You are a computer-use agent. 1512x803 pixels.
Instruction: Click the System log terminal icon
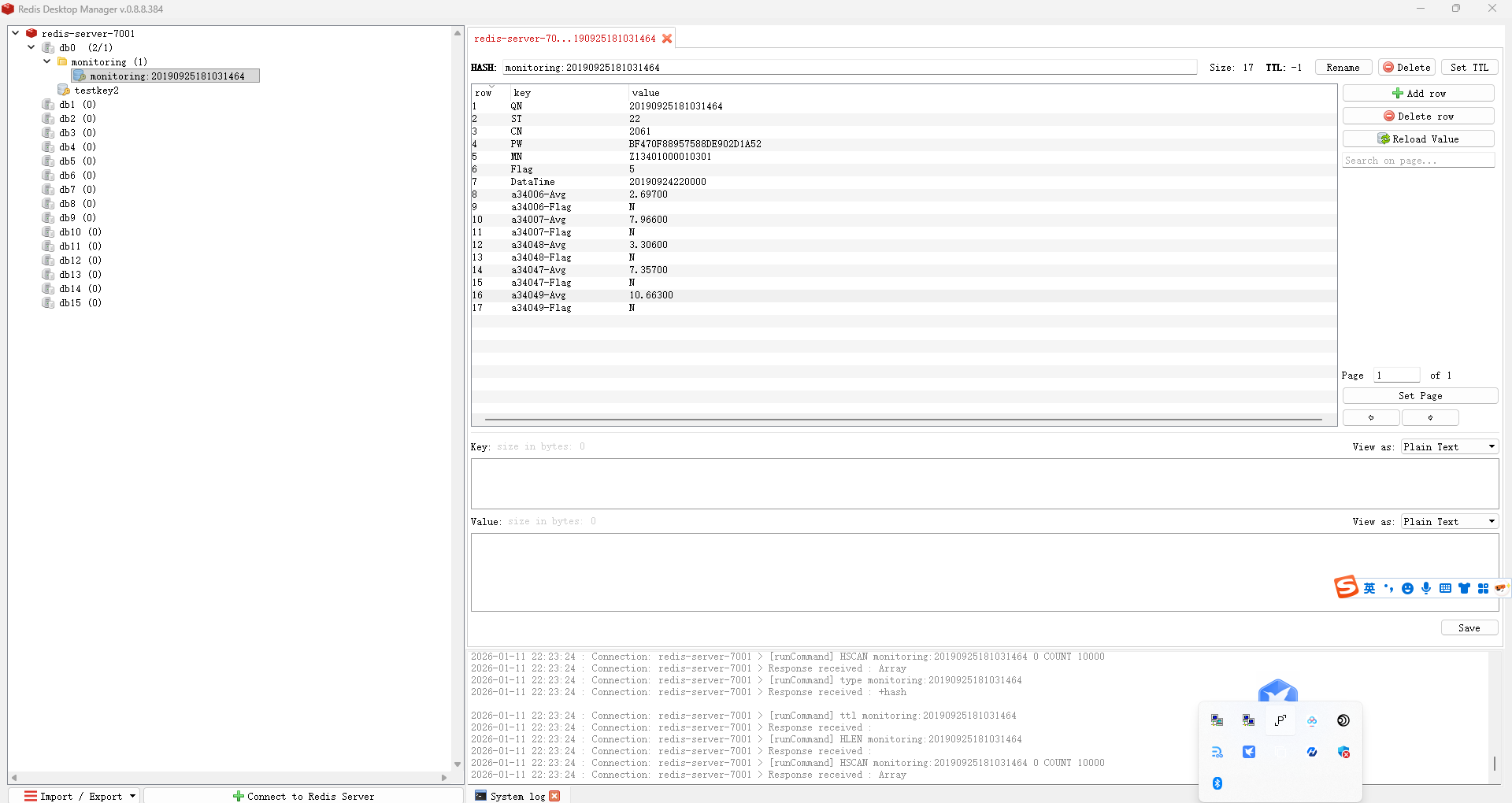pyautogui.click(x=480, y=796)
